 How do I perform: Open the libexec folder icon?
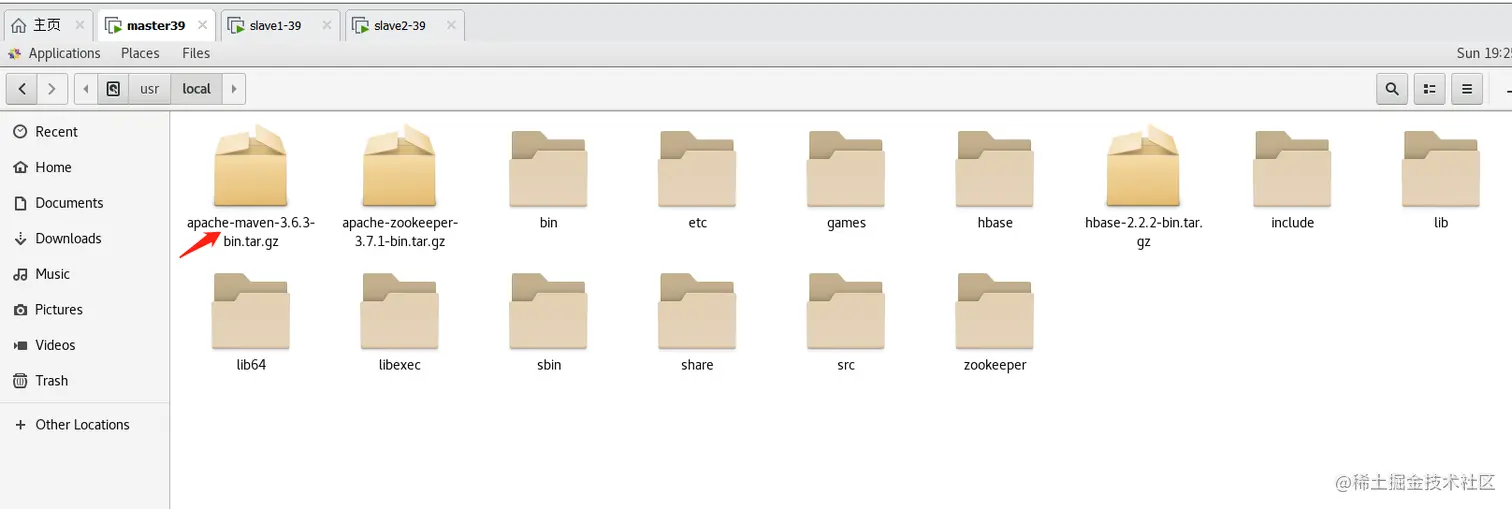(x=400, y=311)
